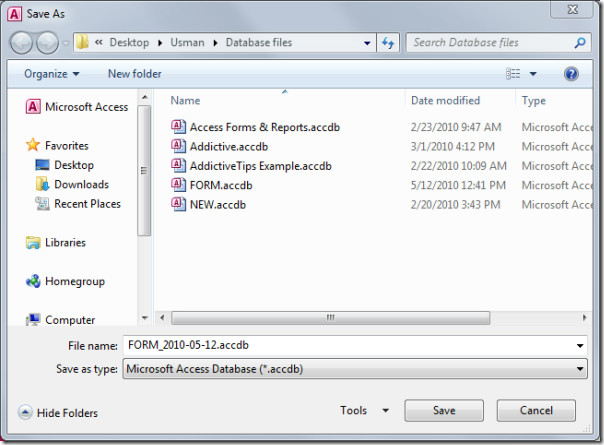Expand the arrow after Desktop breadcrumb
604x445 pixels.
[159, 43]
